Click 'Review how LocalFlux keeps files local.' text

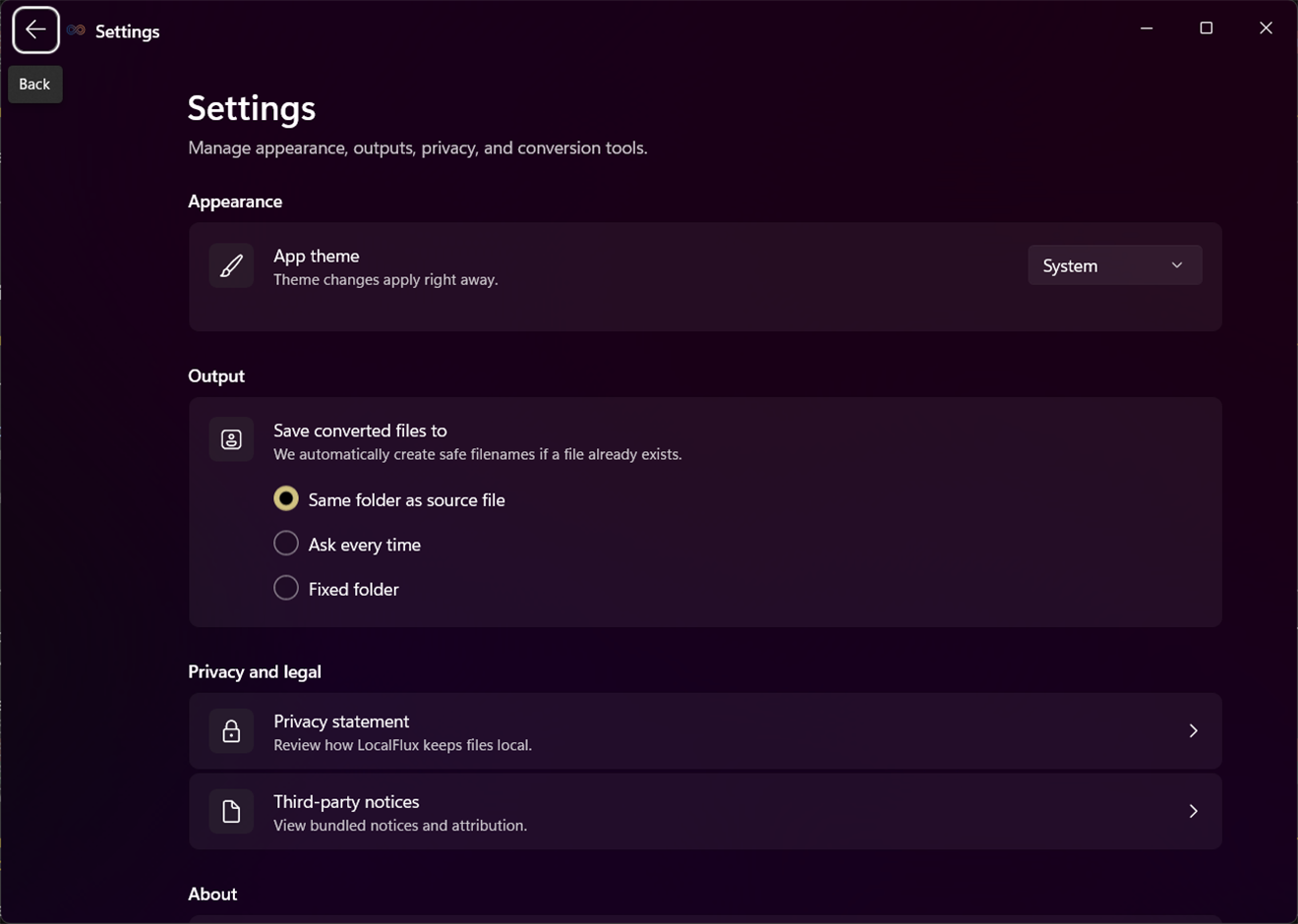[x=402, y=745]
